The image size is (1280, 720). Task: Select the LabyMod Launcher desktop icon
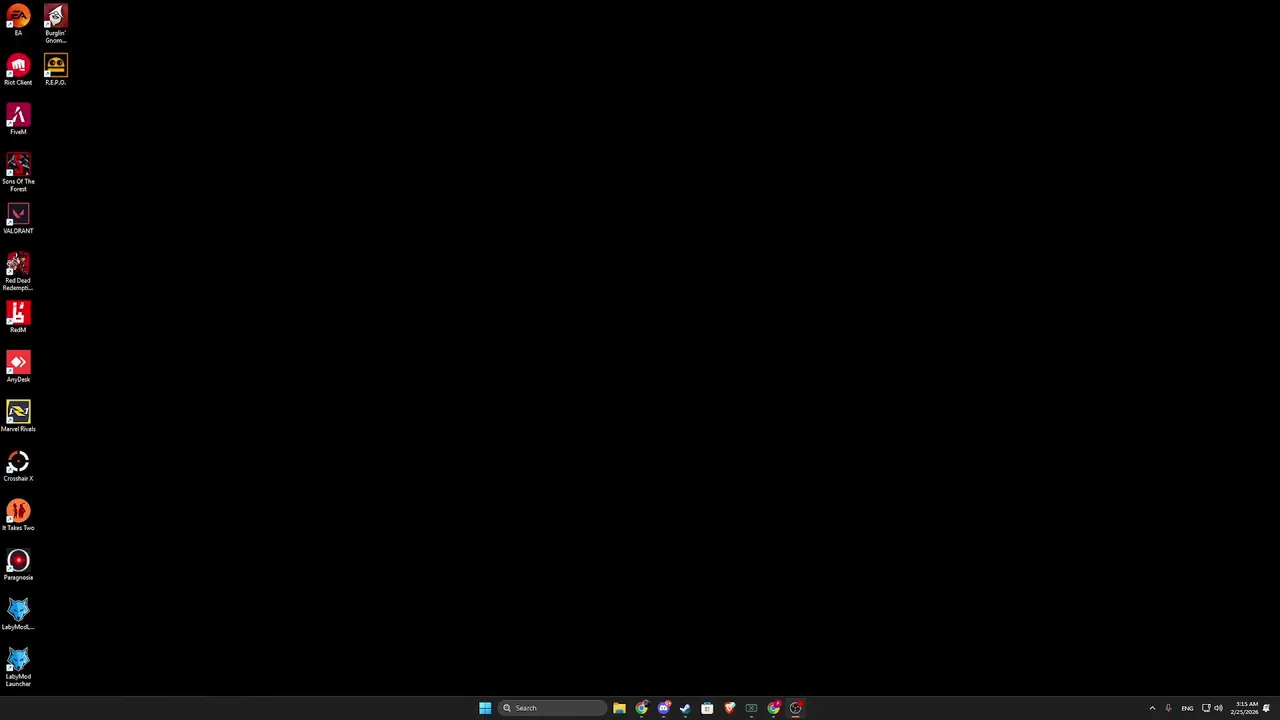pyautogui.click(x=18, y=667)
